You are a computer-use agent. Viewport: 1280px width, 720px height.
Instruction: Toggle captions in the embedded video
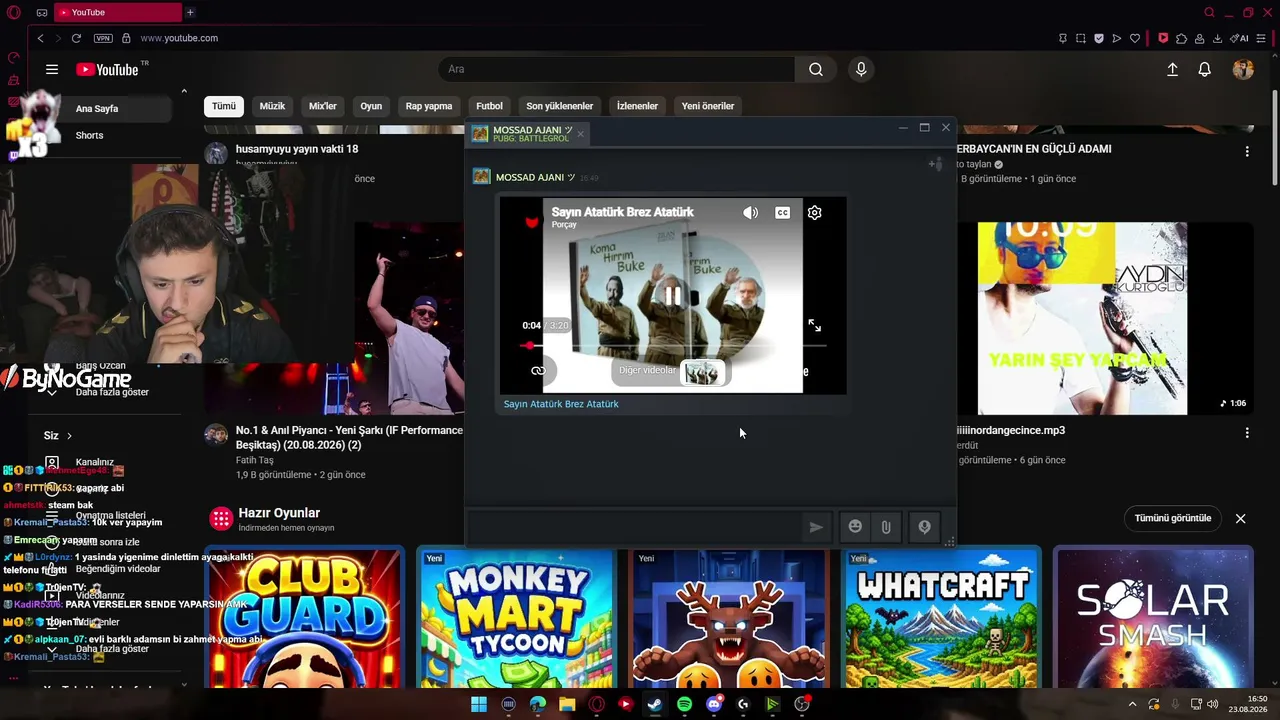pos(783,212)
